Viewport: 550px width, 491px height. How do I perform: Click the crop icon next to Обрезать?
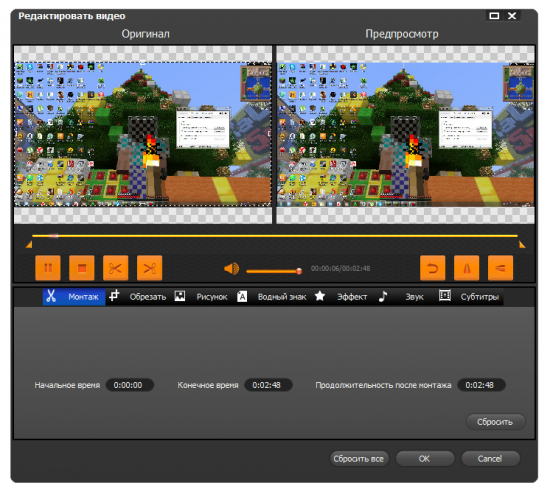click(x=114, y=296)
